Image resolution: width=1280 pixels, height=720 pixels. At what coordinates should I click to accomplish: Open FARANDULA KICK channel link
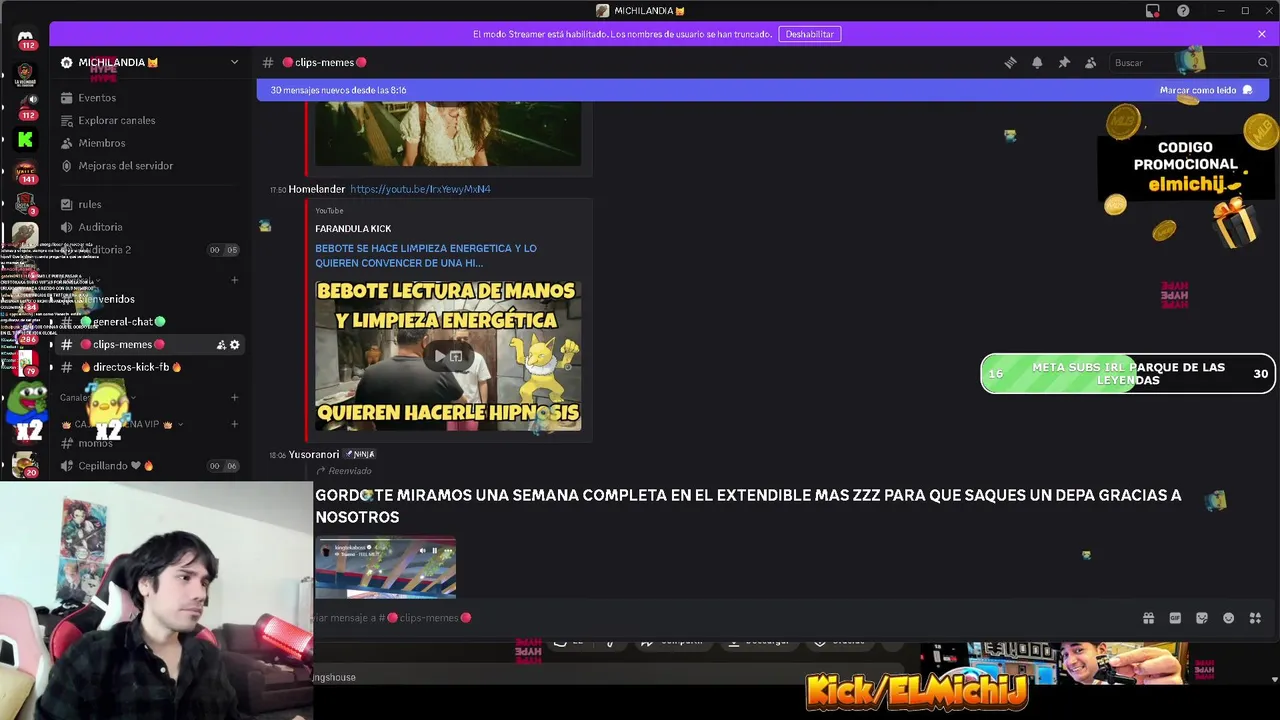[x=353, y=229]
